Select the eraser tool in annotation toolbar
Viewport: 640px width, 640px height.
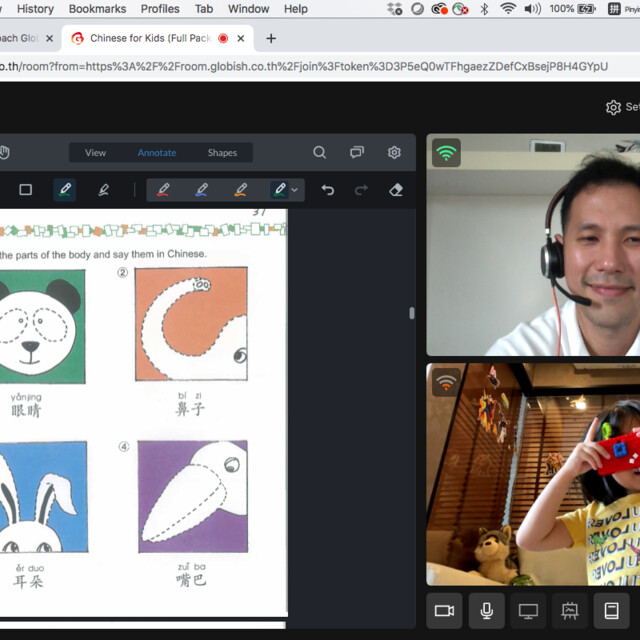click(395, 190)
